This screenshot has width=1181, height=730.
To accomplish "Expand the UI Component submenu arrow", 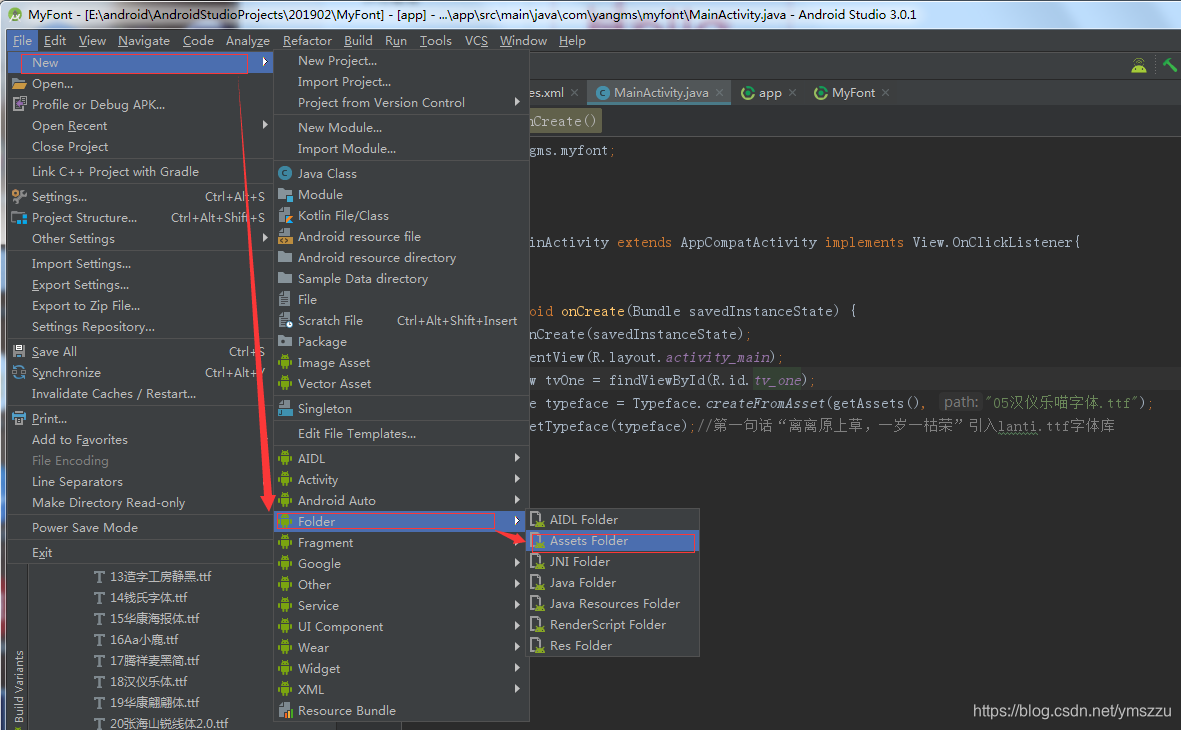I will pyautogui.click(x=517, y=626).
